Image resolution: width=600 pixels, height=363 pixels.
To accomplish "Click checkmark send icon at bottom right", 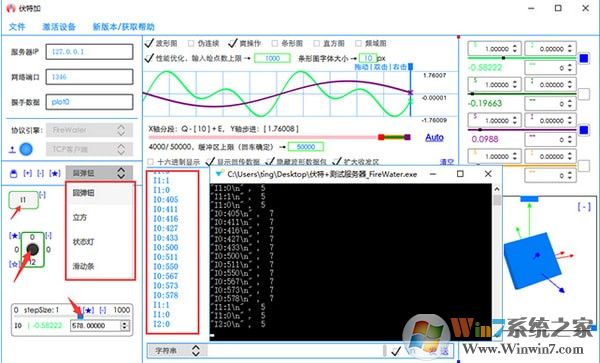I will [396, 350].
